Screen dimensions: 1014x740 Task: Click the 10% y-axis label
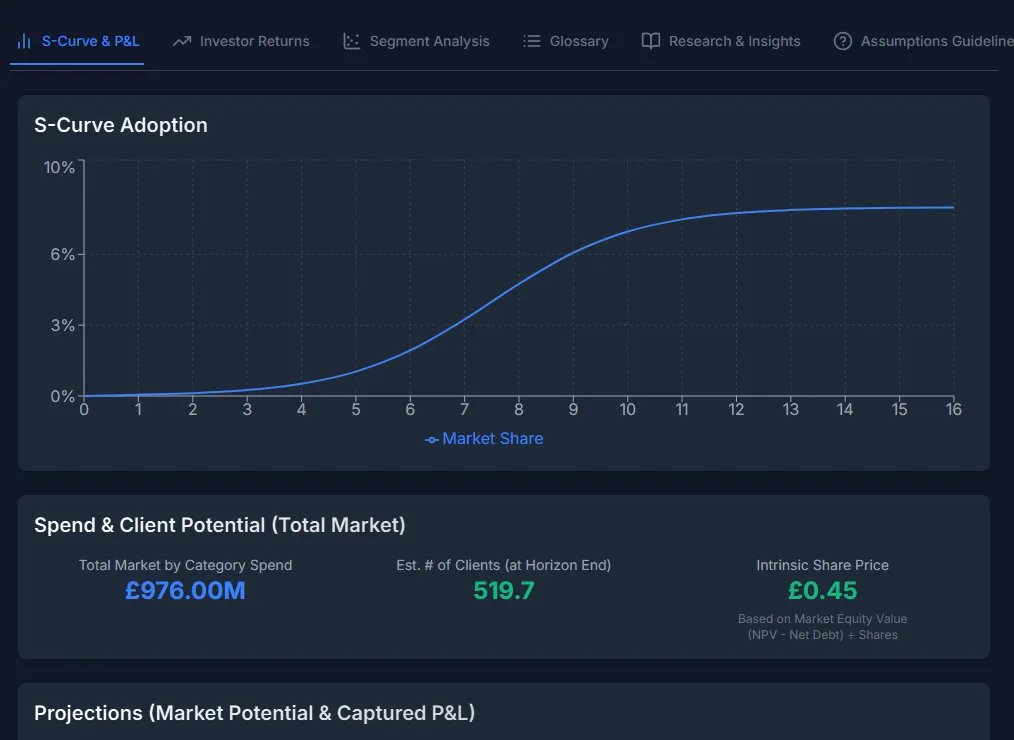[59, 168]
